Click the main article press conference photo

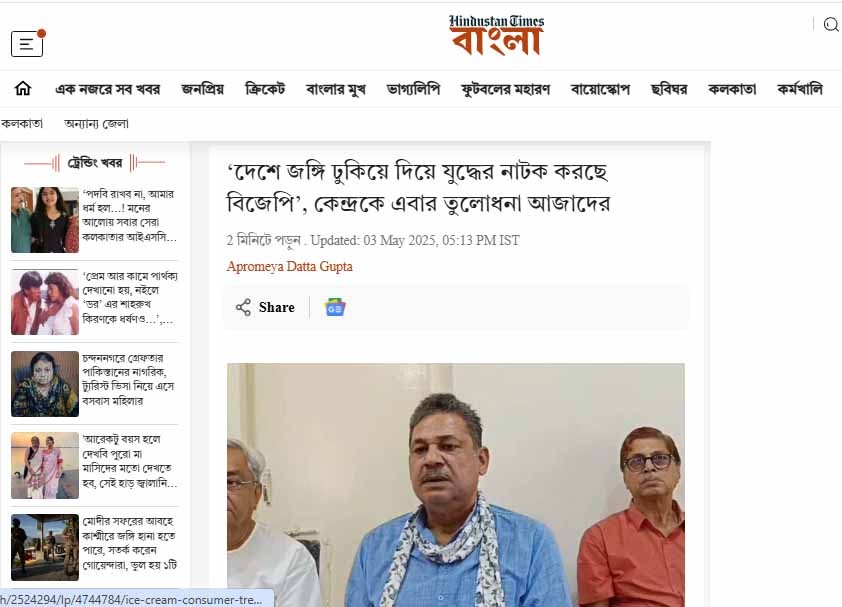click(455, 485)
